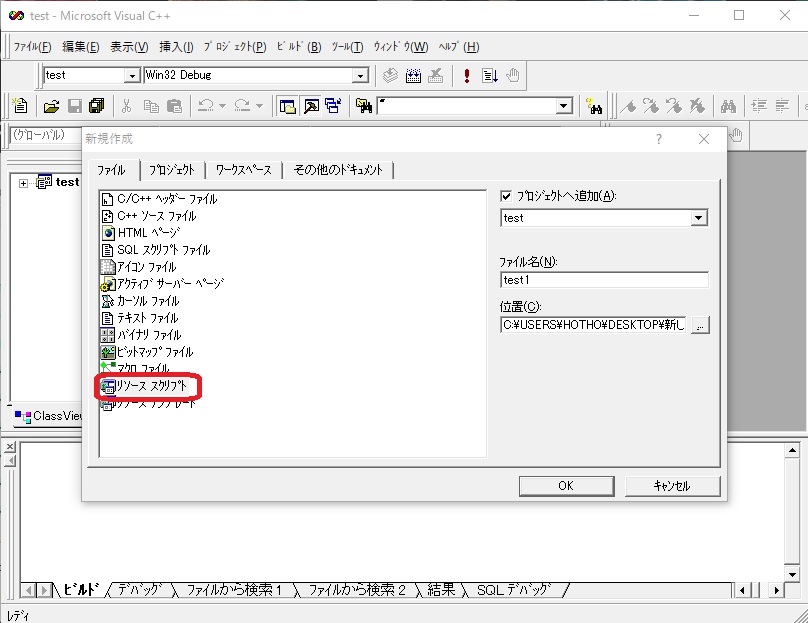This screenshot has width=808, height=623.
Task: Select the SQL Script File item
Action: pyautogui.click(x=156, y=250)
